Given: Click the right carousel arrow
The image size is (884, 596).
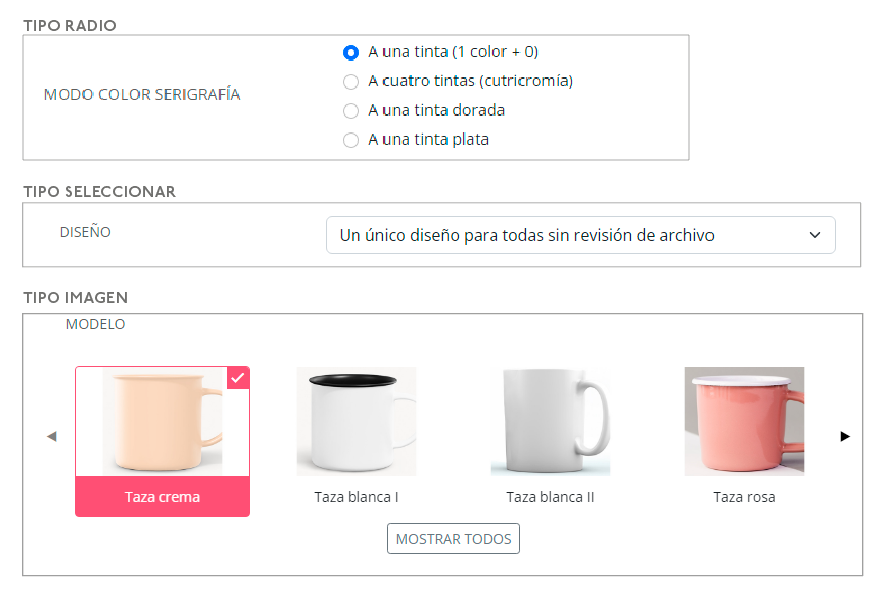Looking at the screenshot, I should [x=845, y=436].
